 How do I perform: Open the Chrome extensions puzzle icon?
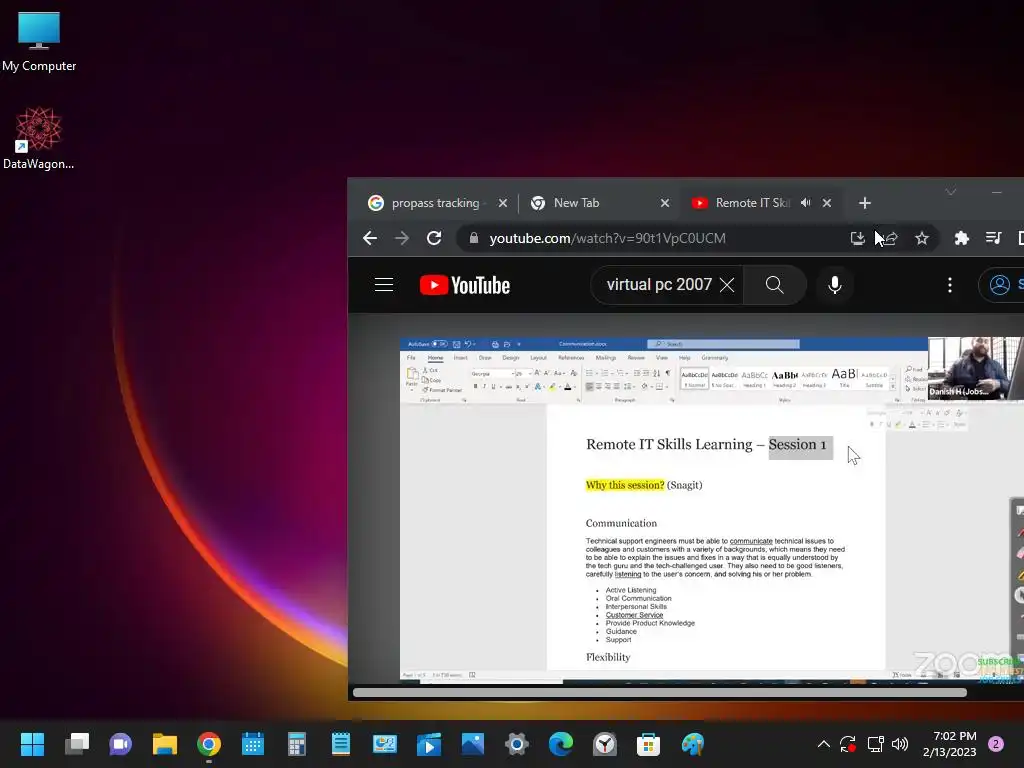point(961,238)
